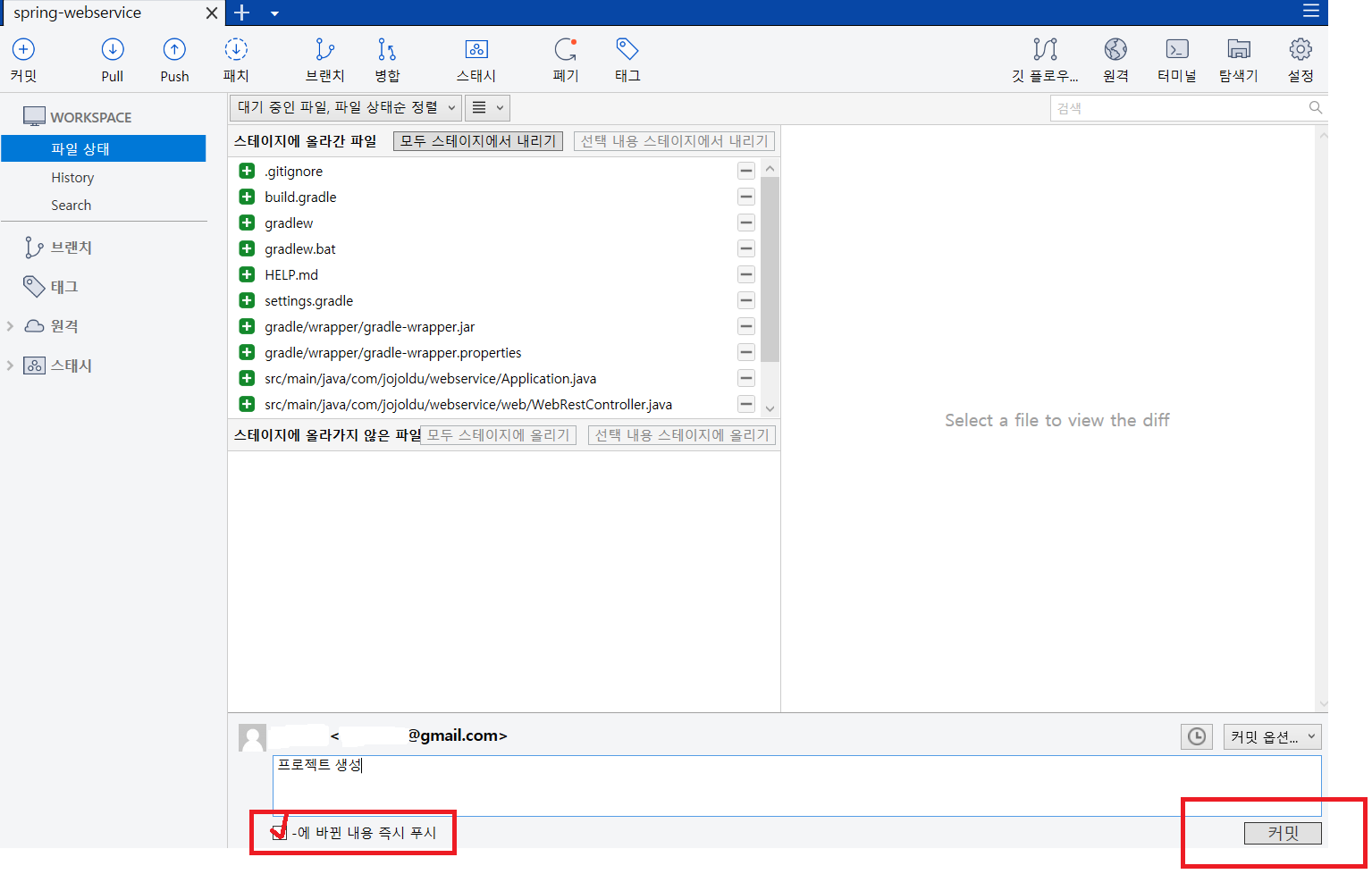The height and width of the screenshot is (874, 1372).
Task: Click staged files scrollbar up arrow
Action: tap(770, 168)
